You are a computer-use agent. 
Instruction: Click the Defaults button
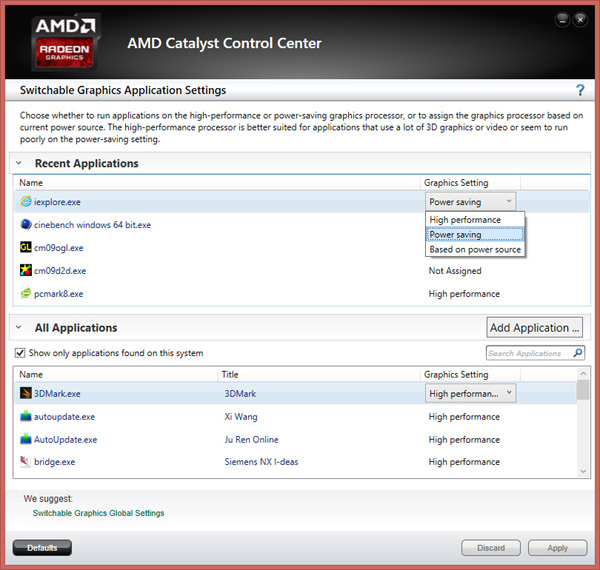click(42, 548)
